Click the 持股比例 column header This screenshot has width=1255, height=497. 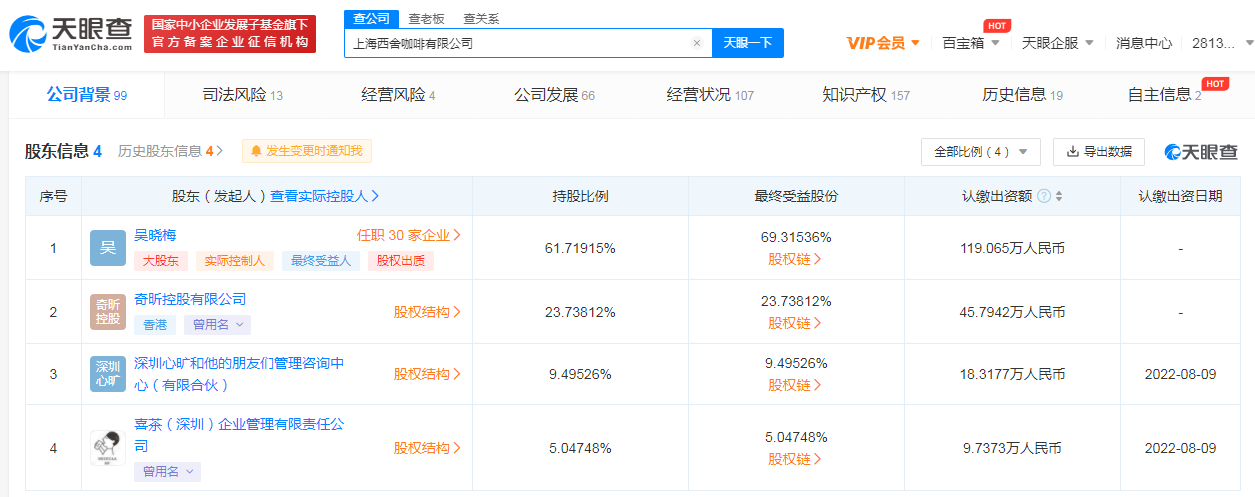pos(580,196)
